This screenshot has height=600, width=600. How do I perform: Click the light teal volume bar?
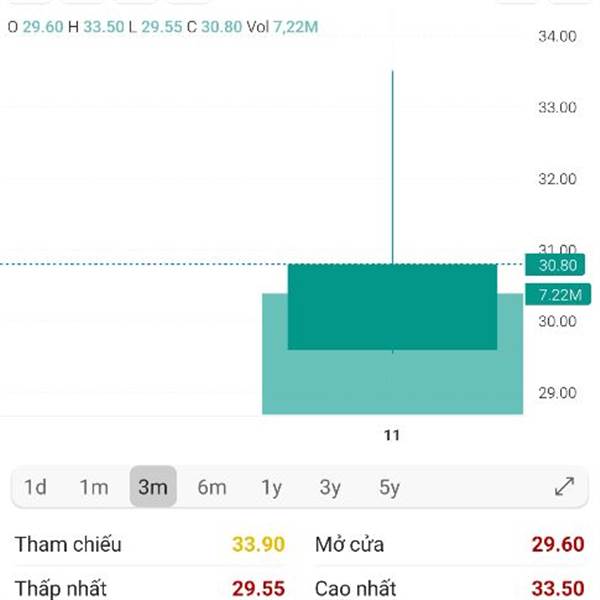click(x=393, y=383)
